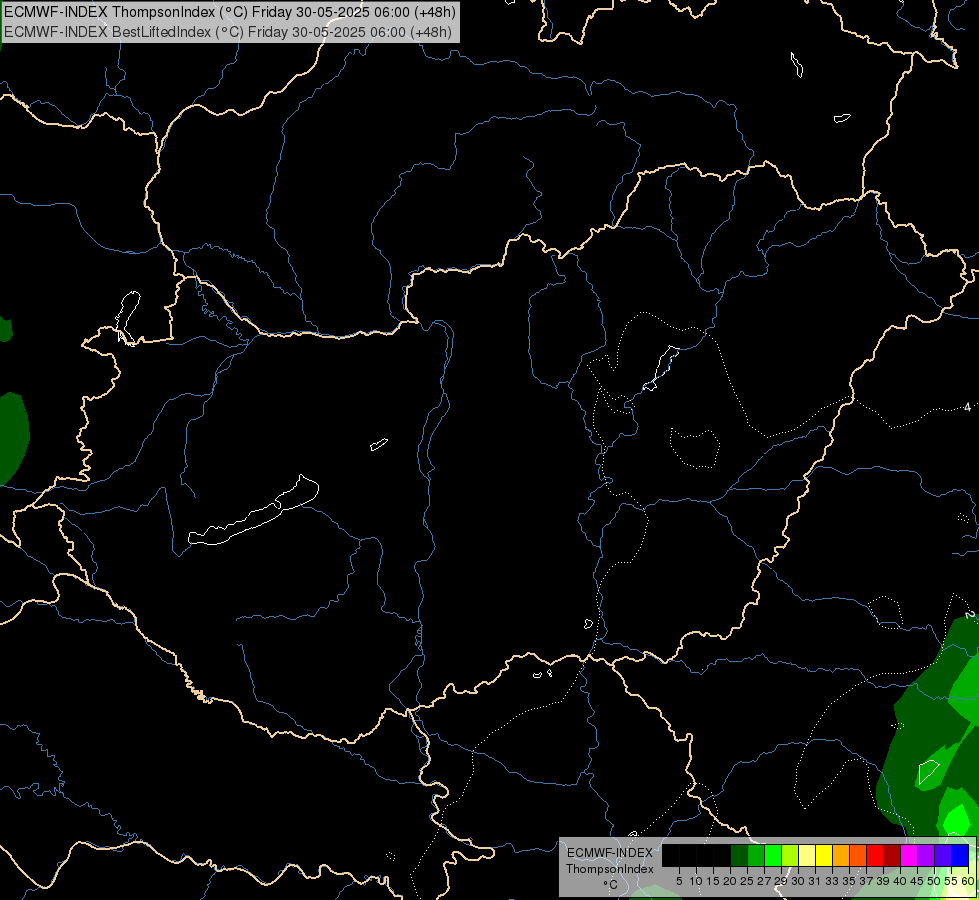Click the legend tick value '5'
Image resolution: width=979 pixels, height=900 pixels.
tap(679, 881)
